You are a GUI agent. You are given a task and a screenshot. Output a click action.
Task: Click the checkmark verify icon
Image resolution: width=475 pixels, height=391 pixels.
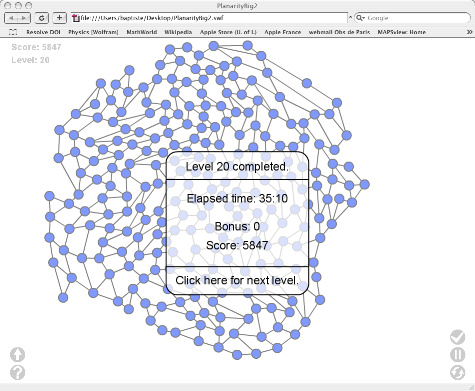coord(458,337)
